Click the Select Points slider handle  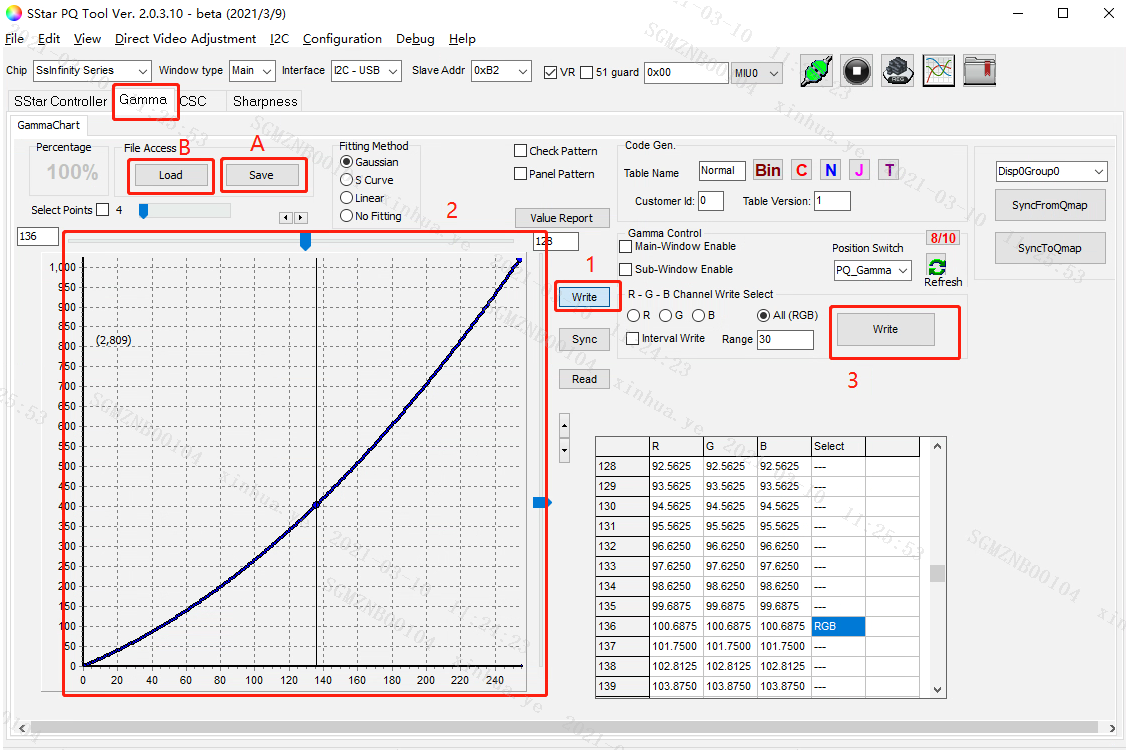(144, 210)
